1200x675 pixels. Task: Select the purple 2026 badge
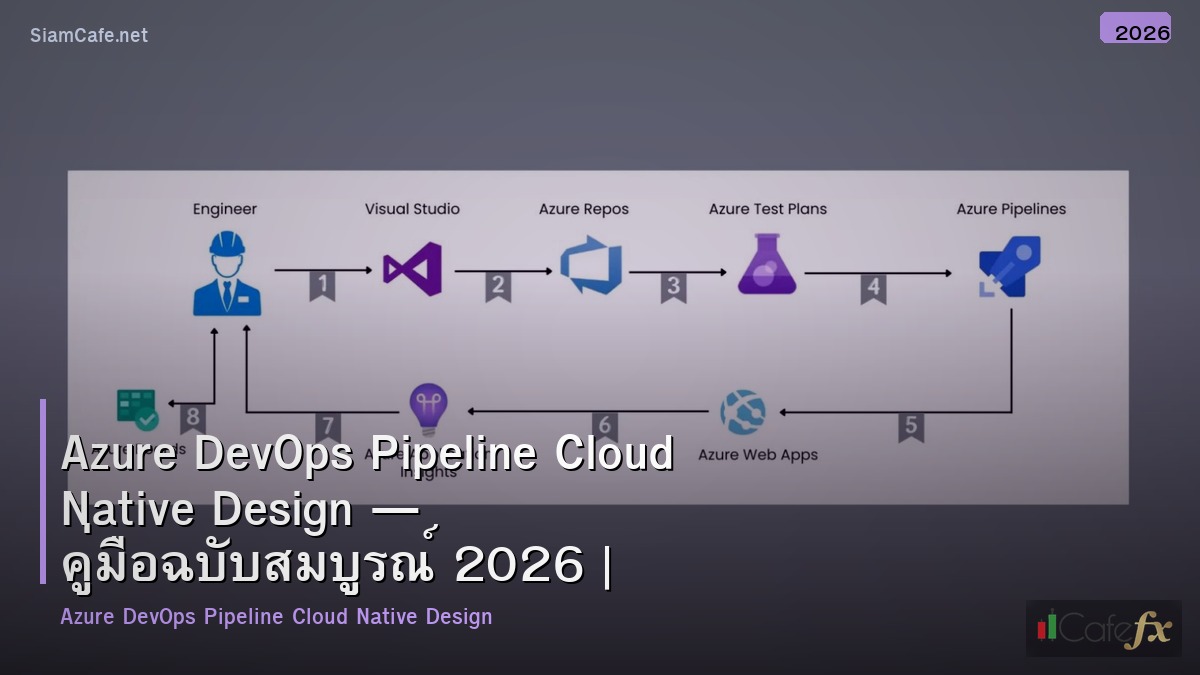pyautogui.click(x=1136, y=30)
